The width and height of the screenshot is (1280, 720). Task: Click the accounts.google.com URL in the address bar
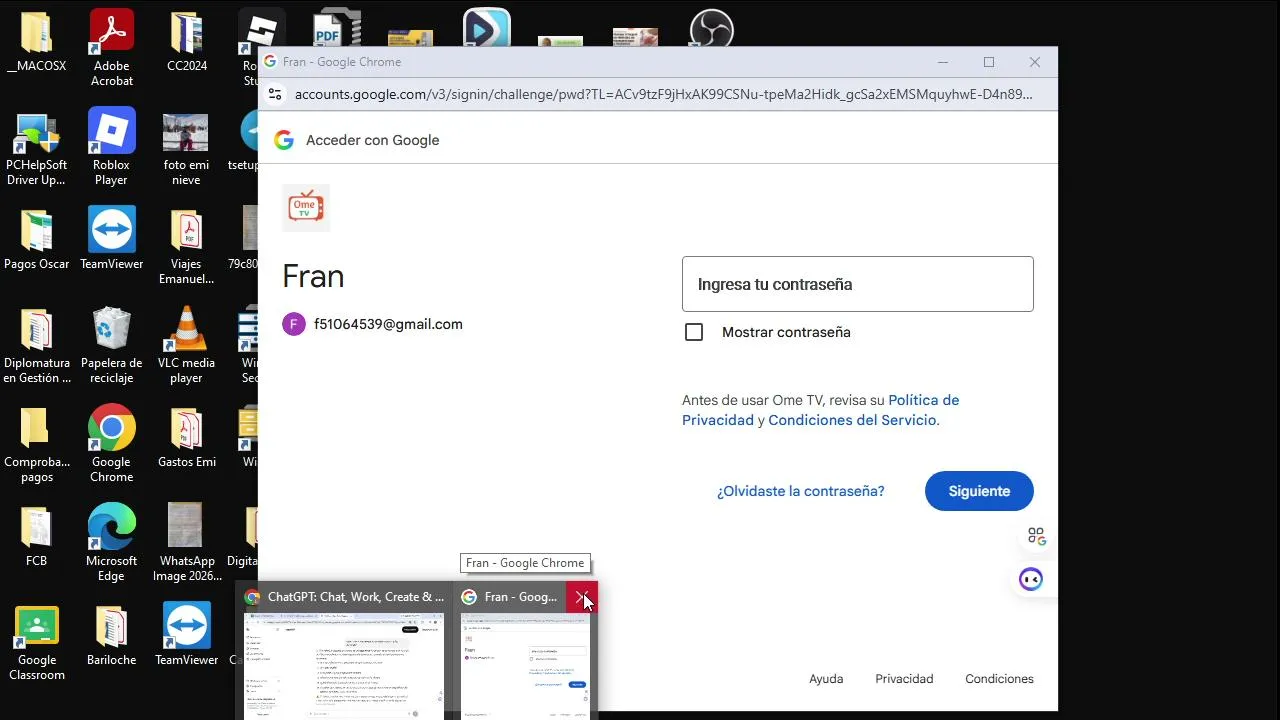(x=663, y=94)
